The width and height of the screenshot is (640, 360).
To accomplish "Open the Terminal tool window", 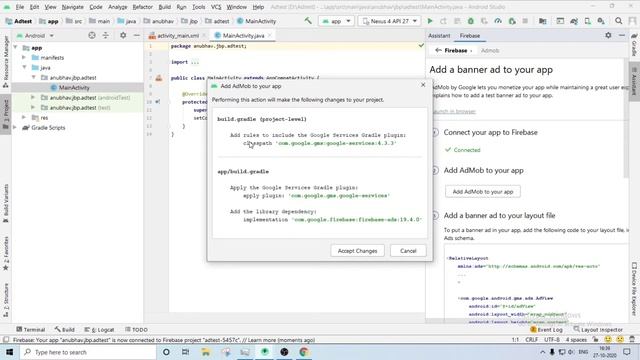I will tap(30, 329).
